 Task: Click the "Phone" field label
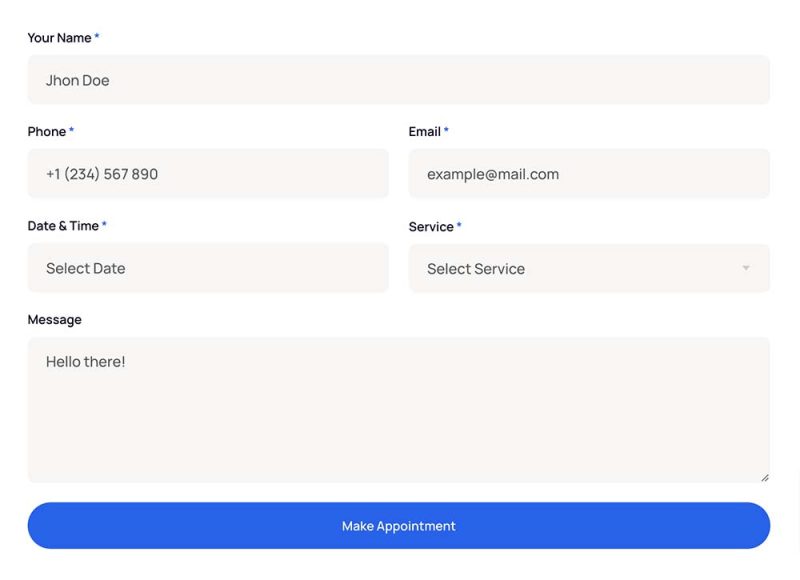point(46,132)
